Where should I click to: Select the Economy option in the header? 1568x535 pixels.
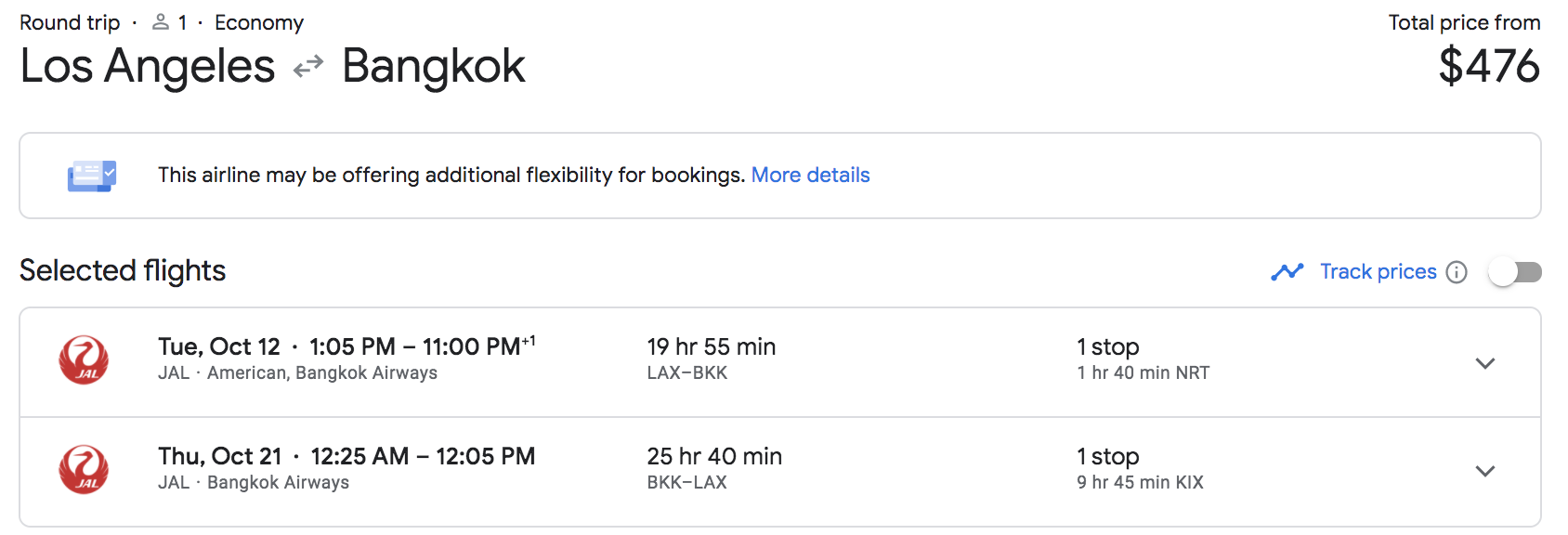[x=259, y=20]
